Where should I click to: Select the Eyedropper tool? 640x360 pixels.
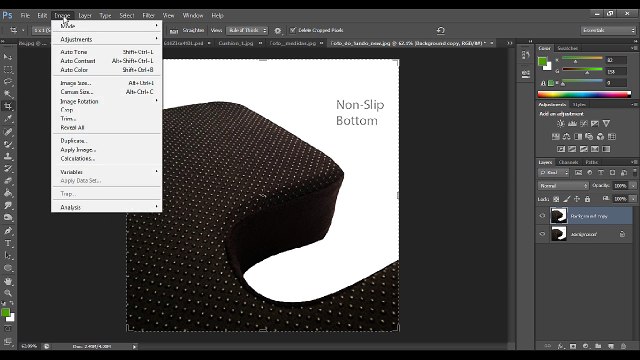coord(8,119)
